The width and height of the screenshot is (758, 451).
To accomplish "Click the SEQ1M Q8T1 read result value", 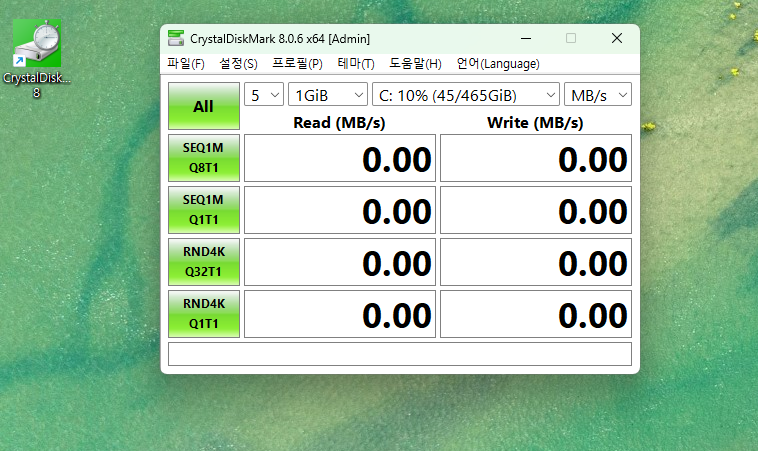I will click(x=340, y=159).
